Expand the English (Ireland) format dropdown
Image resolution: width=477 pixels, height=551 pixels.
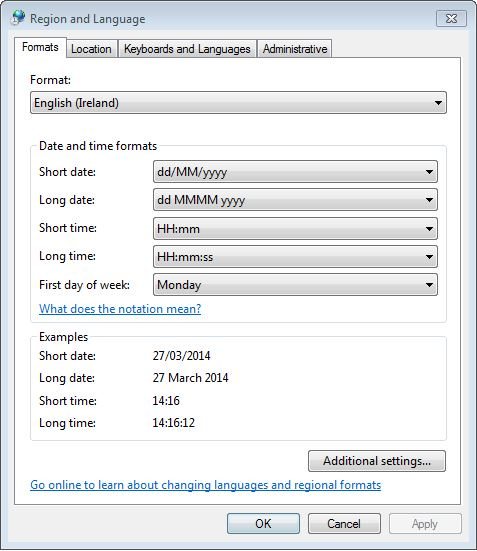coord(238,103)
